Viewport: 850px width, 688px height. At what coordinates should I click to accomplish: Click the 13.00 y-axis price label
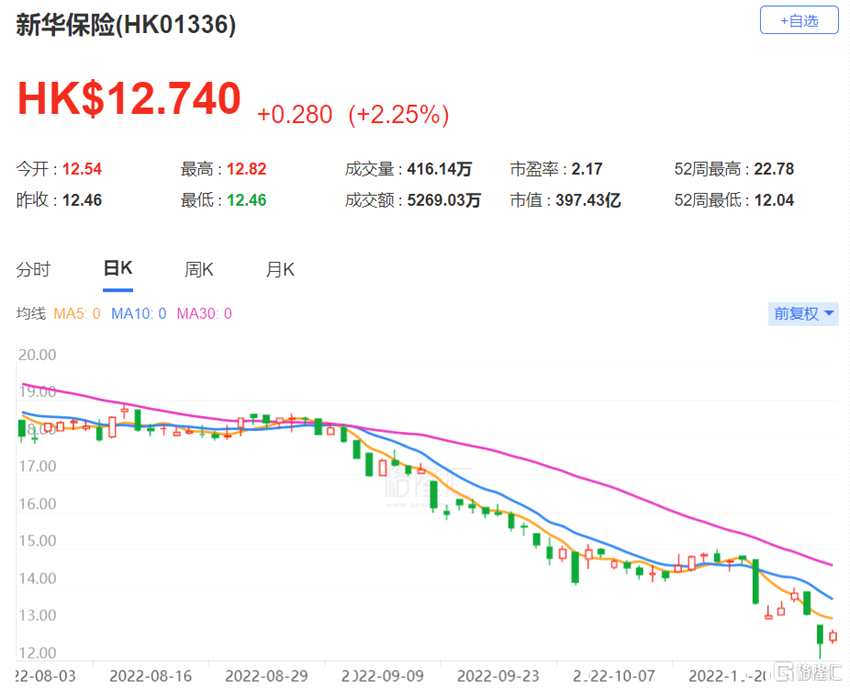pyautogui.click(x=37, y=615)
